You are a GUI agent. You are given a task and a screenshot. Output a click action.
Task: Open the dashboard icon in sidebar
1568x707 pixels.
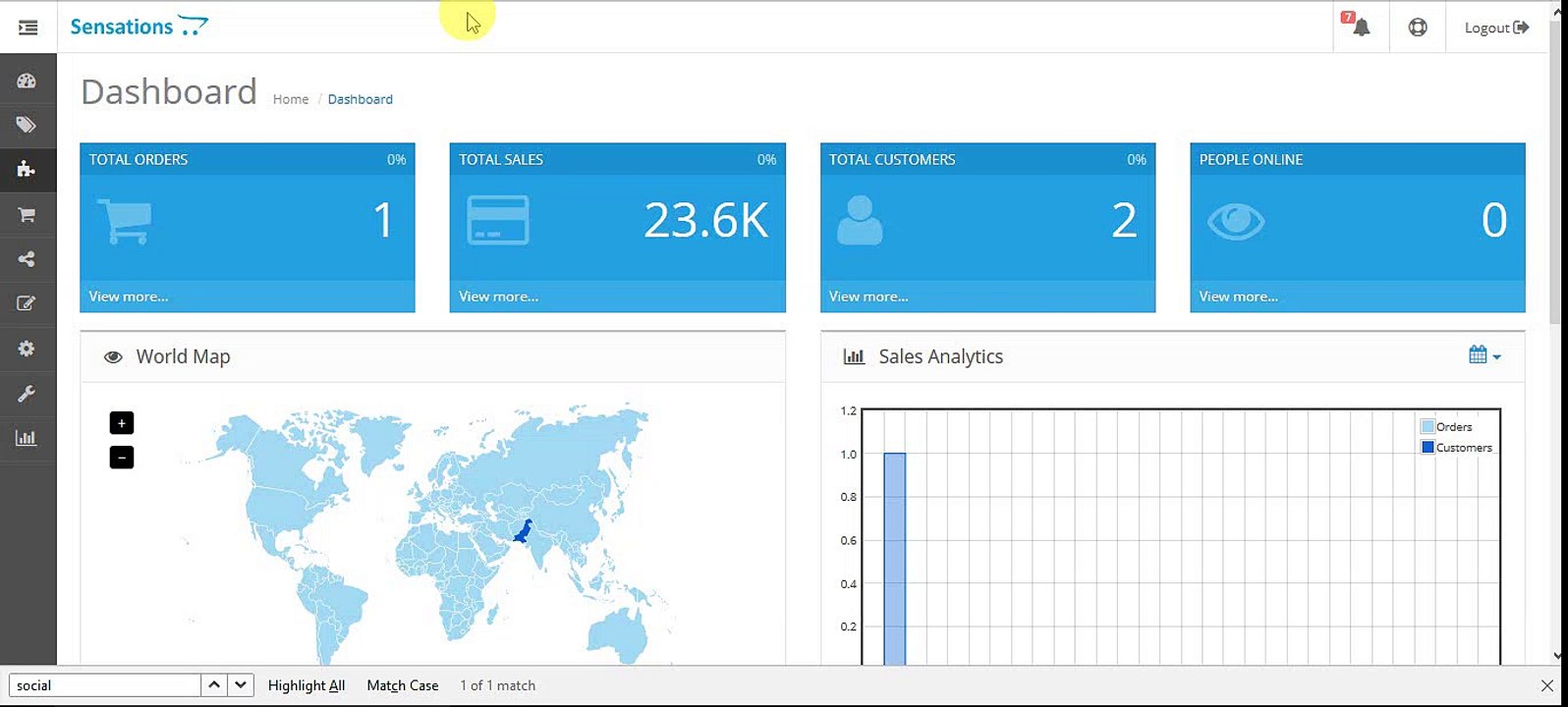click(x=27, y=82)
